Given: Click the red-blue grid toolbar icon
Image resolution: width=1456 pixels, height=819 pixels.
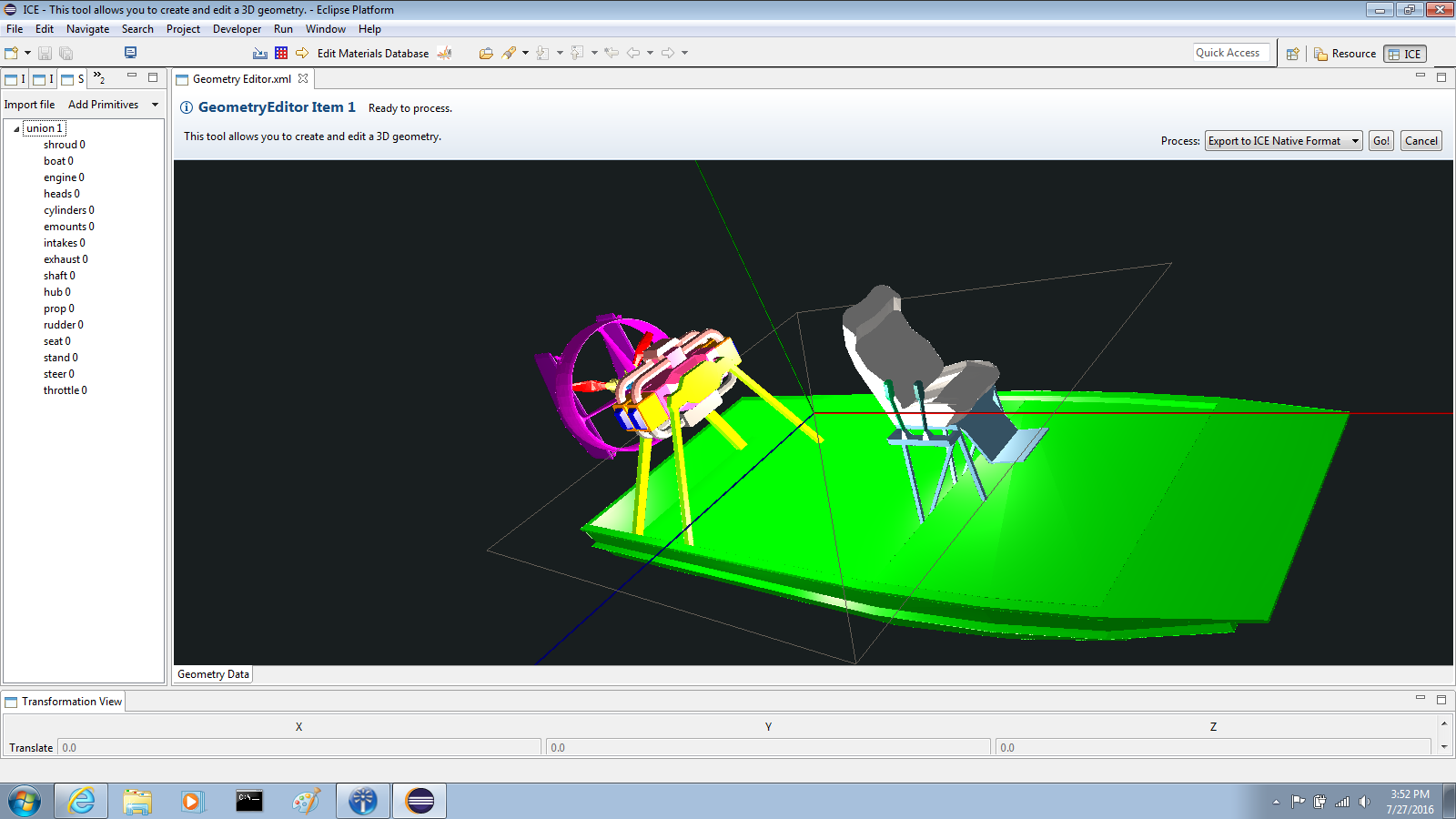Looking at the screenshot, I should (x=281, y=53).
